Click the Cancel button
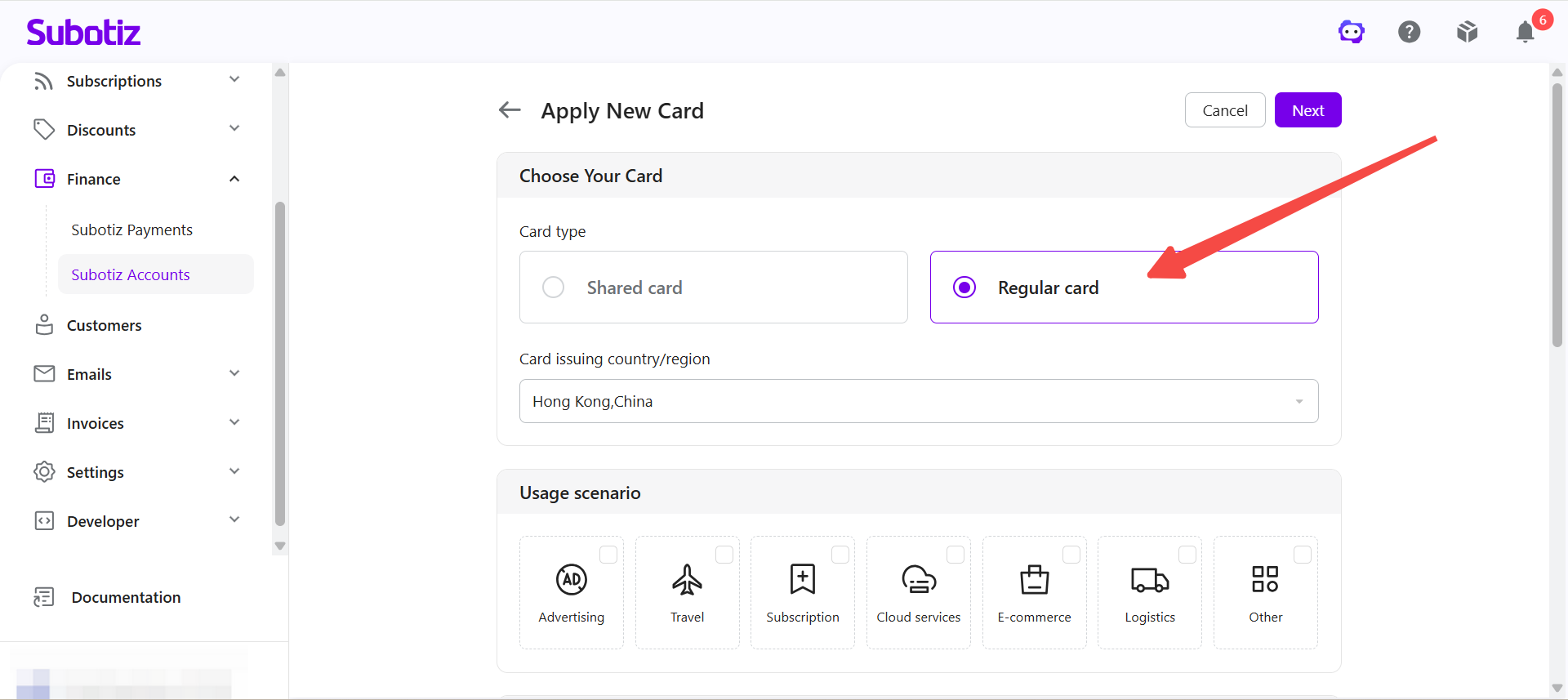 click(1225, 110)
